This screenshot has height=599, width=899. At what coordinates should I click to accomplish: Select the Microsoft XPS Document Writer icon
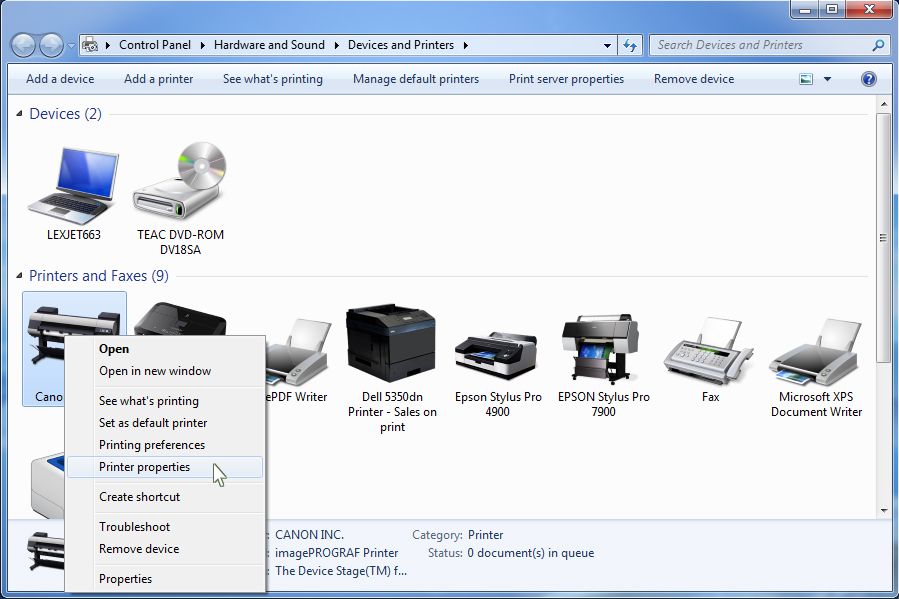(816, 352)
